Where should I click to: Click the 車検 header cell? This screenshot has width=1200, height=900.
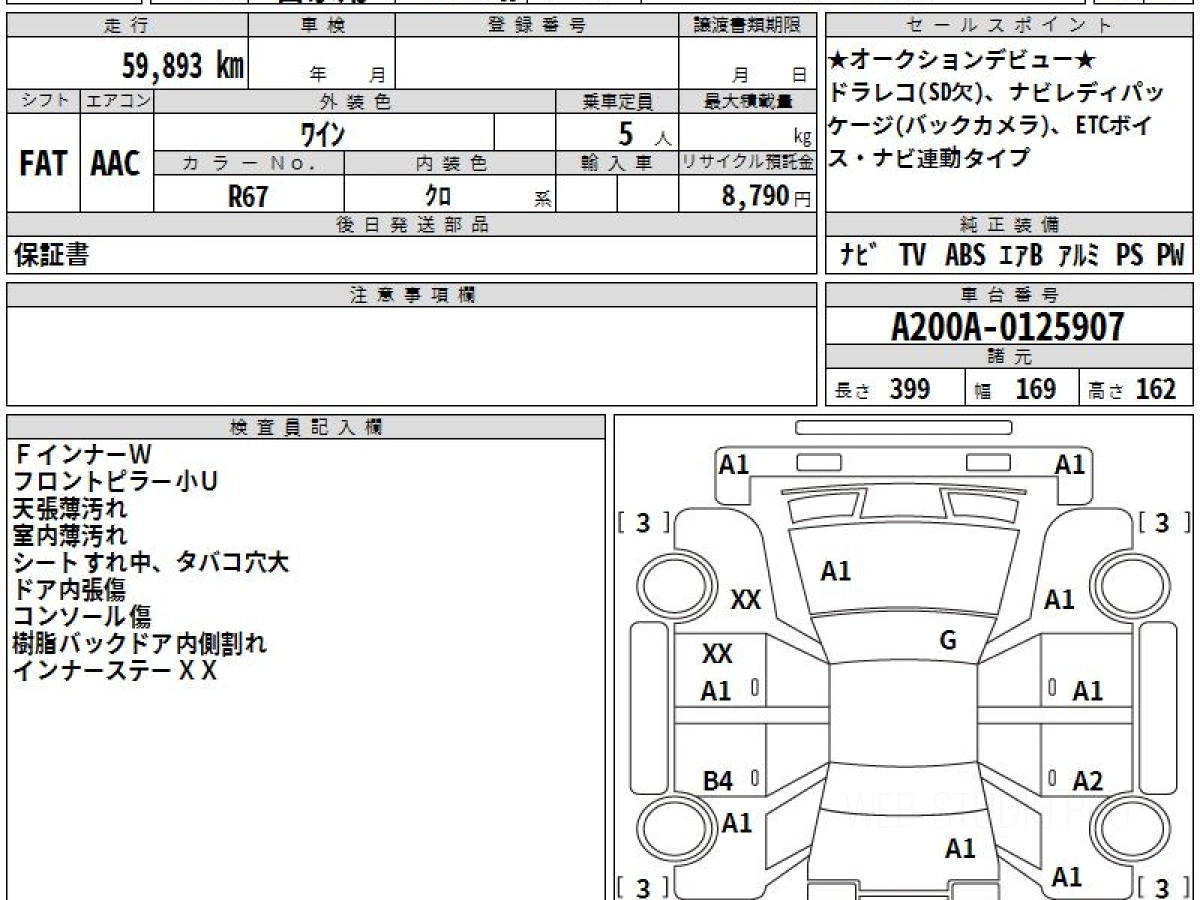(x=321, y=26)
